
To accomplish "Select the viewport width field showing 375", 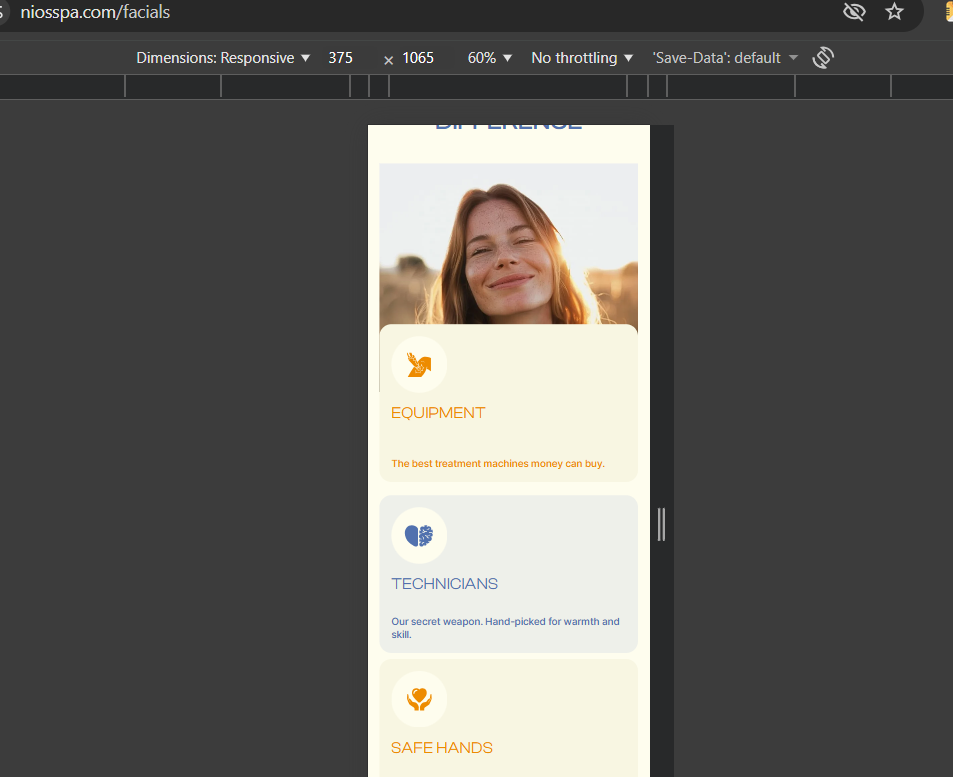I will (x=341, y=58).
